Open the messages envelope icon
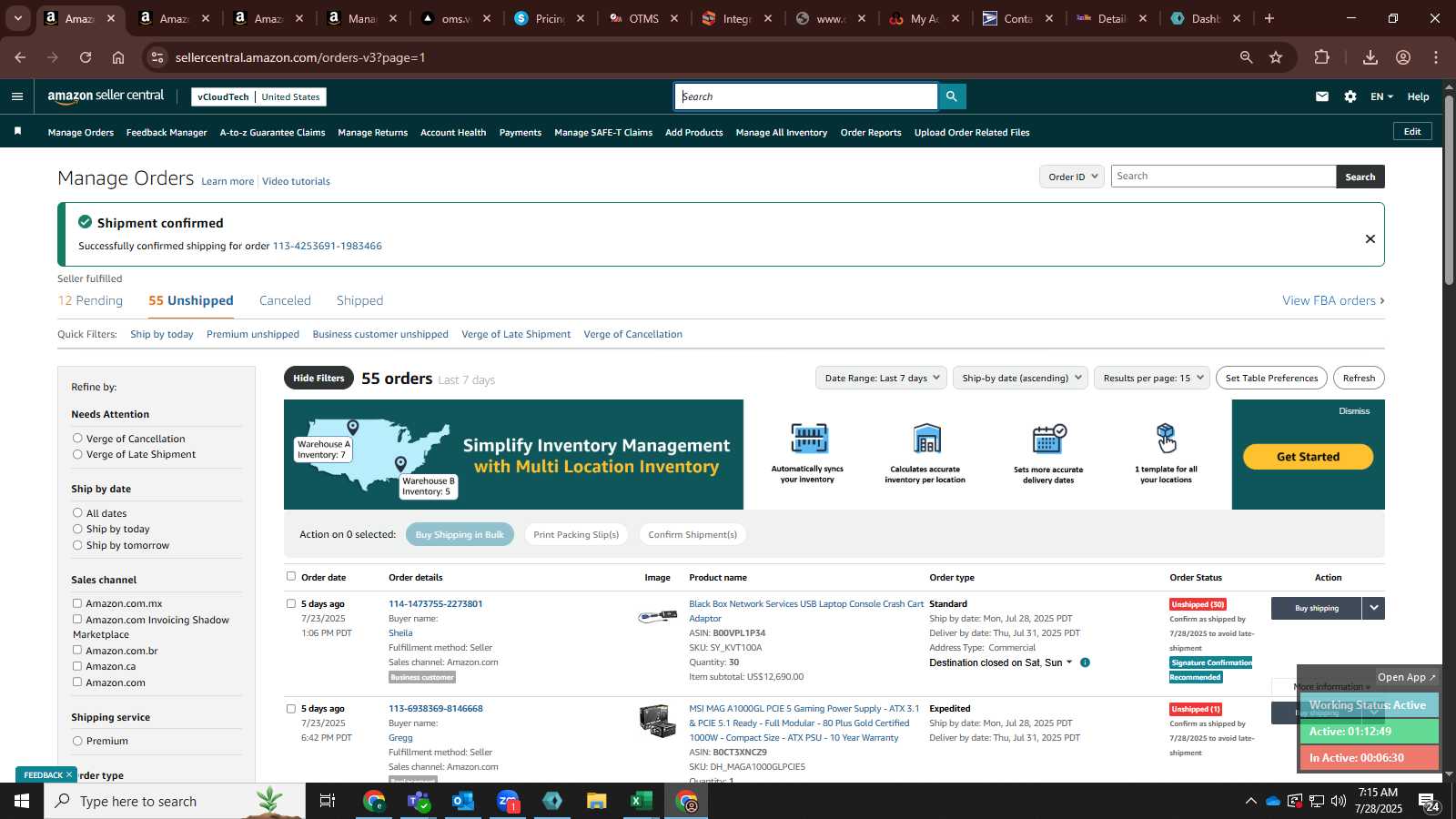 [x=1322, y=96]
